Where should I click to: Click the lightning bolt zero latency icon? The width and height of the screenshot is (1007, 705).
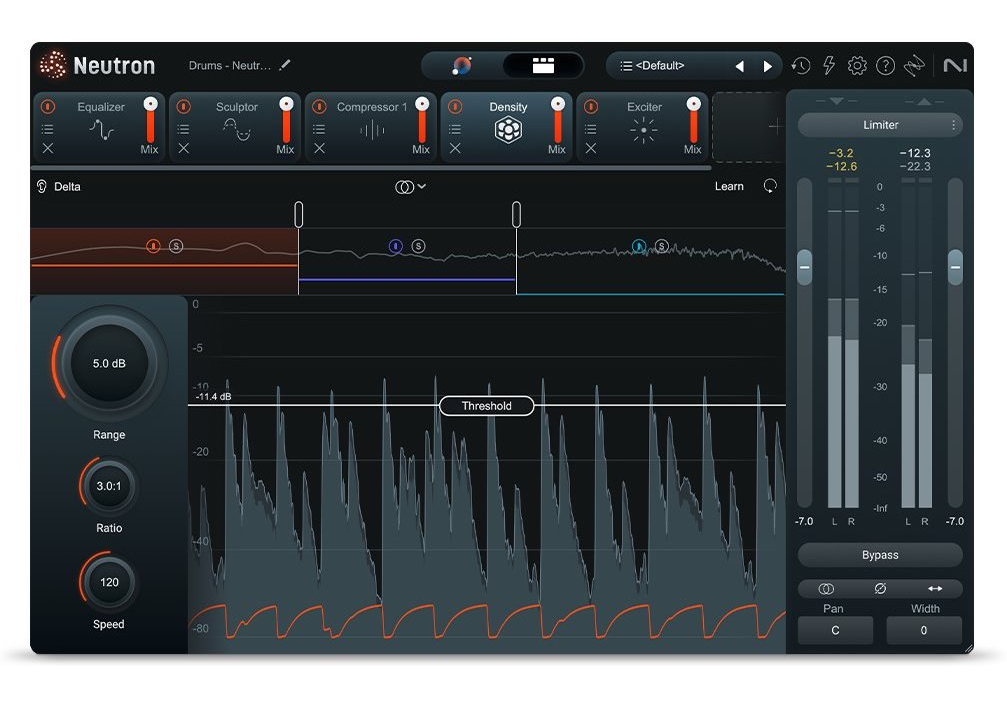[828, 65]
